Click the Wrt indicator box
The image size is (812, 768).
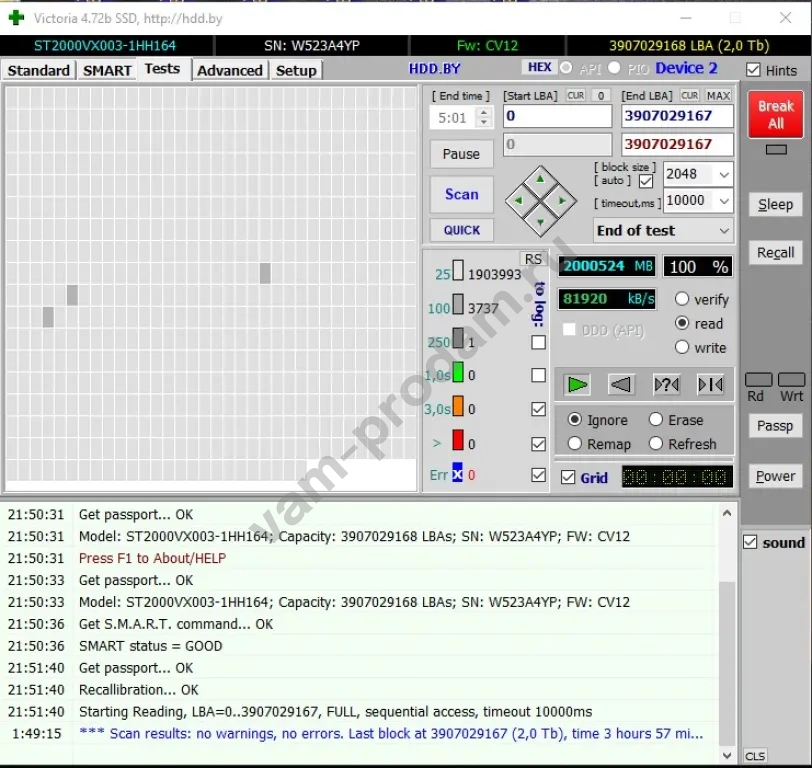pos(791,380)
